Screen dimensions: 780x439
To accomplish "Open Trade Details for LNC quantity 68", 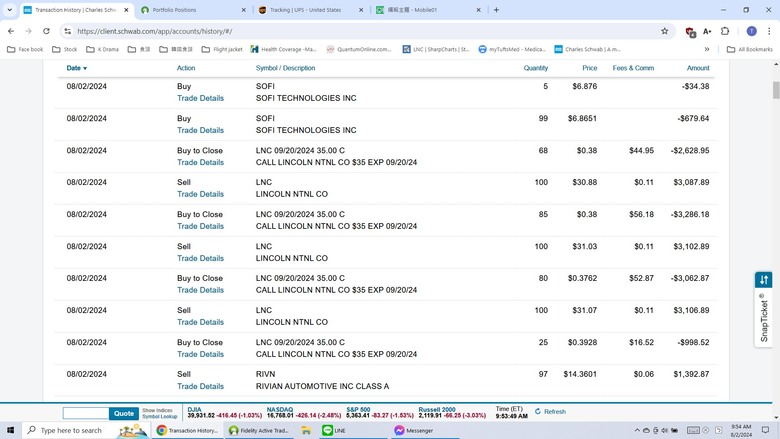I will (200, 162).
